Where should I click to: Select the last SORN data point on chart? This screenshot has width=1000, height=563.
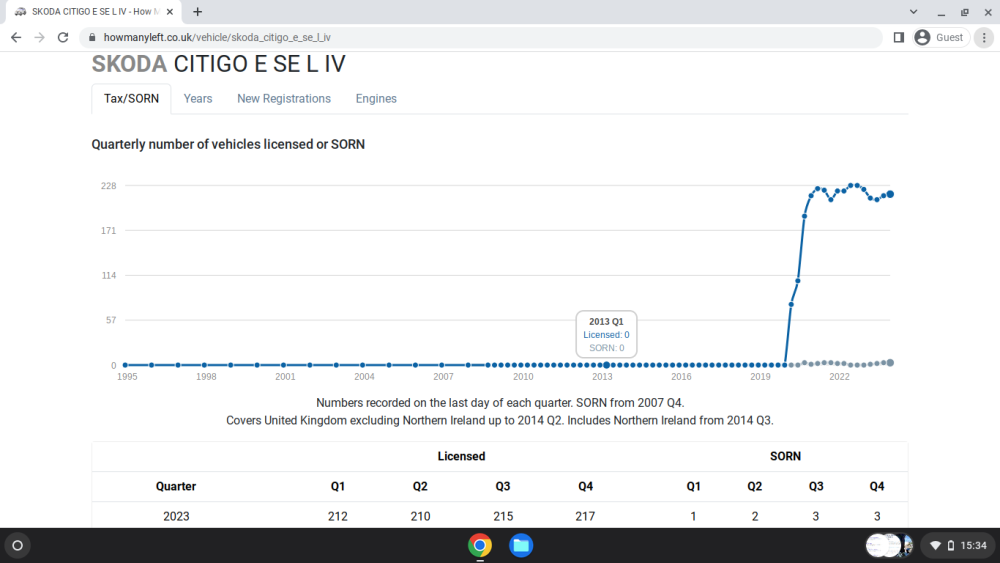(x=890, y=363)
